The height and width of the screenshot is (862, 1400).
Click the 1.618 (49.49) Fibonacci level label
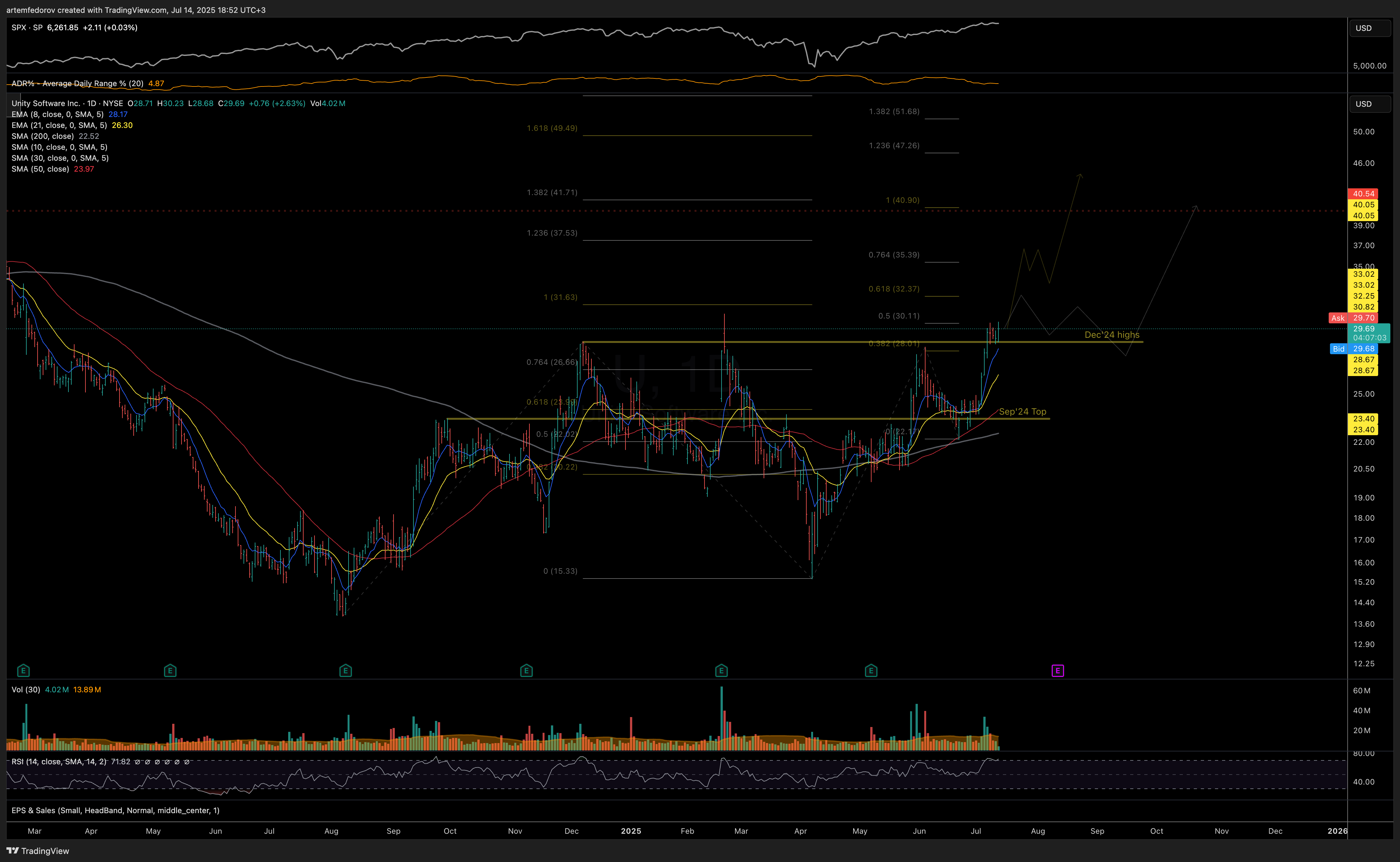click(x=552, y=128)
